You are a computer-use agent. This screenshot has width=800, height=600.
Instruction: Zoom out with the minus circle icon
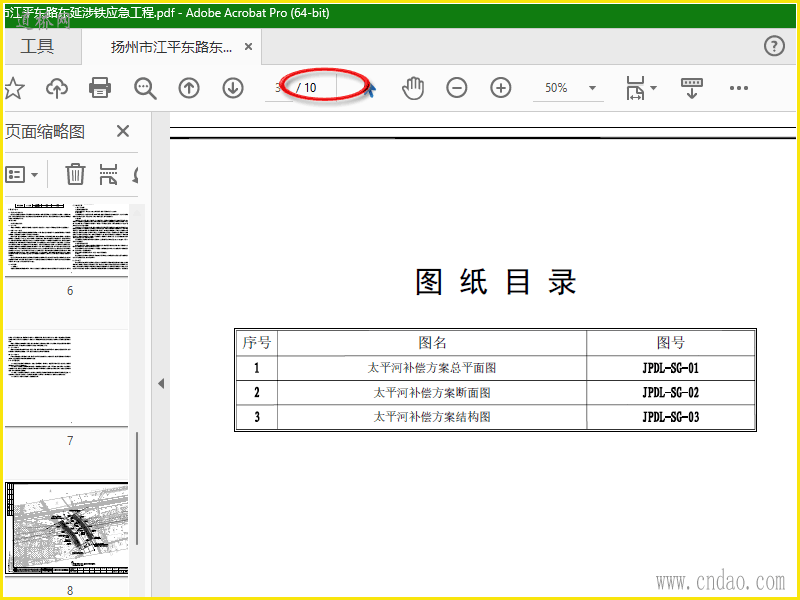point(457,88)
